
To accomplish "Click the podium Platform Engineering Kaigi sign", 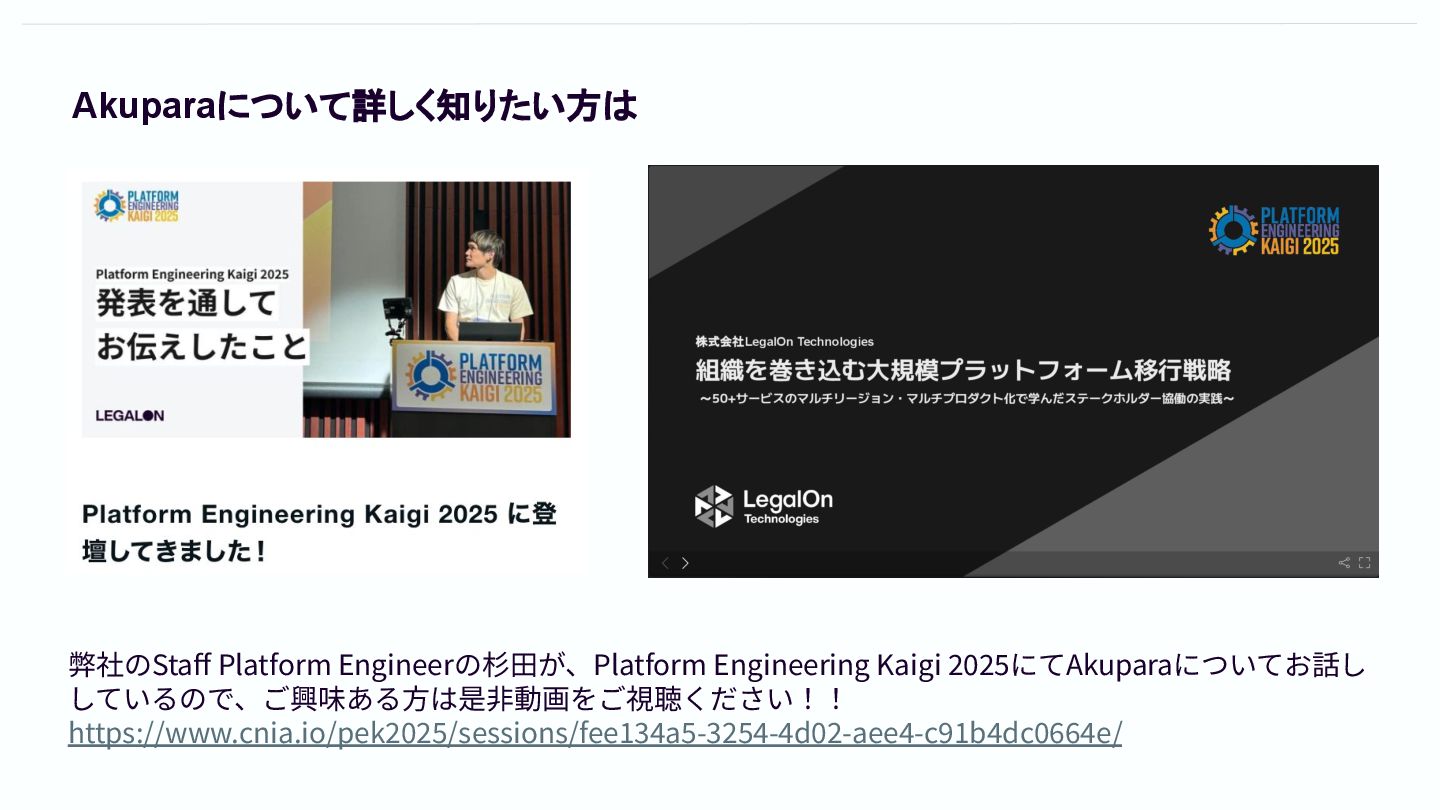I will tap(475, 377).
